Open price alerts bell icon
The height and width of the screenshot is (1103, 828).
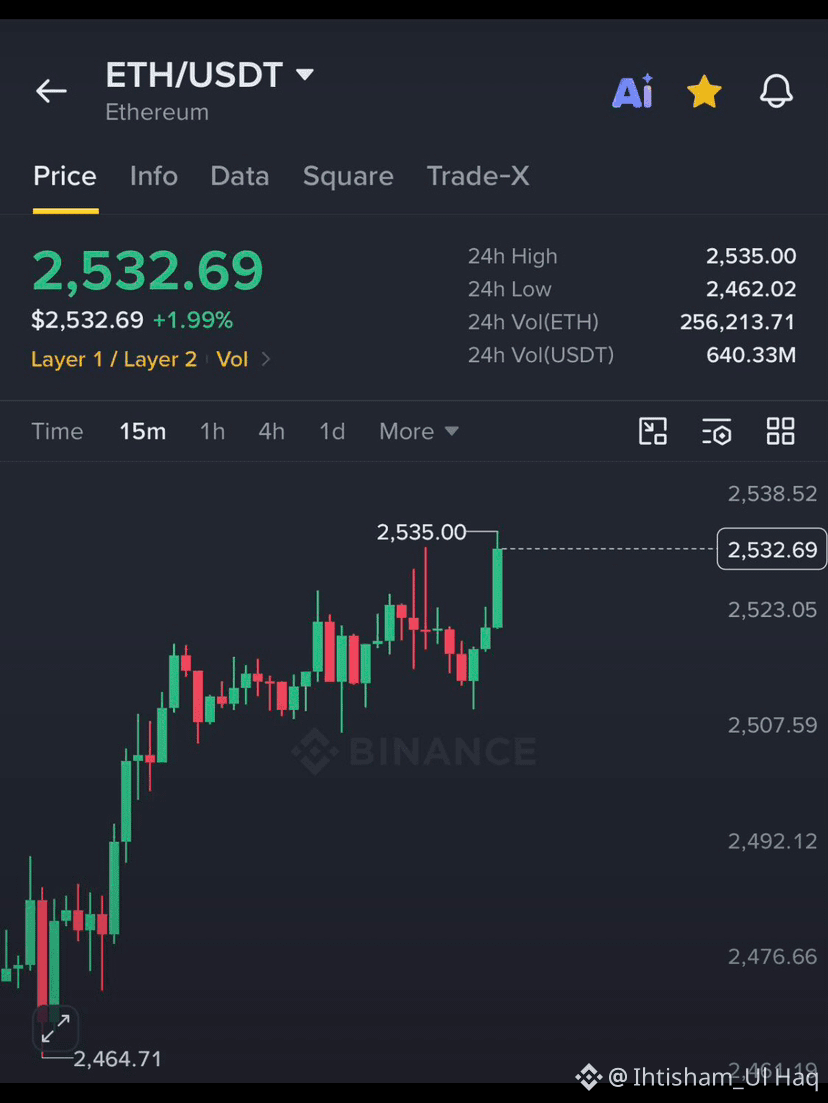pos(776,91)
